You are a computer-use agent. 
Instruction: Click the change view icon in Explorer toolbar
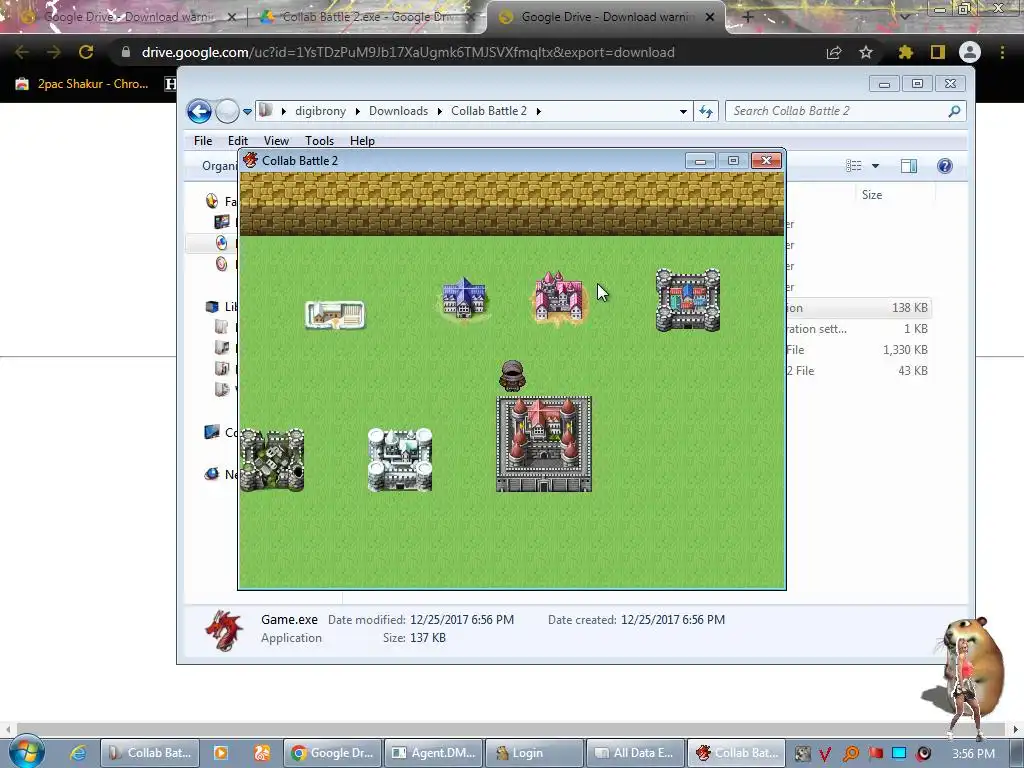[854, 166]
